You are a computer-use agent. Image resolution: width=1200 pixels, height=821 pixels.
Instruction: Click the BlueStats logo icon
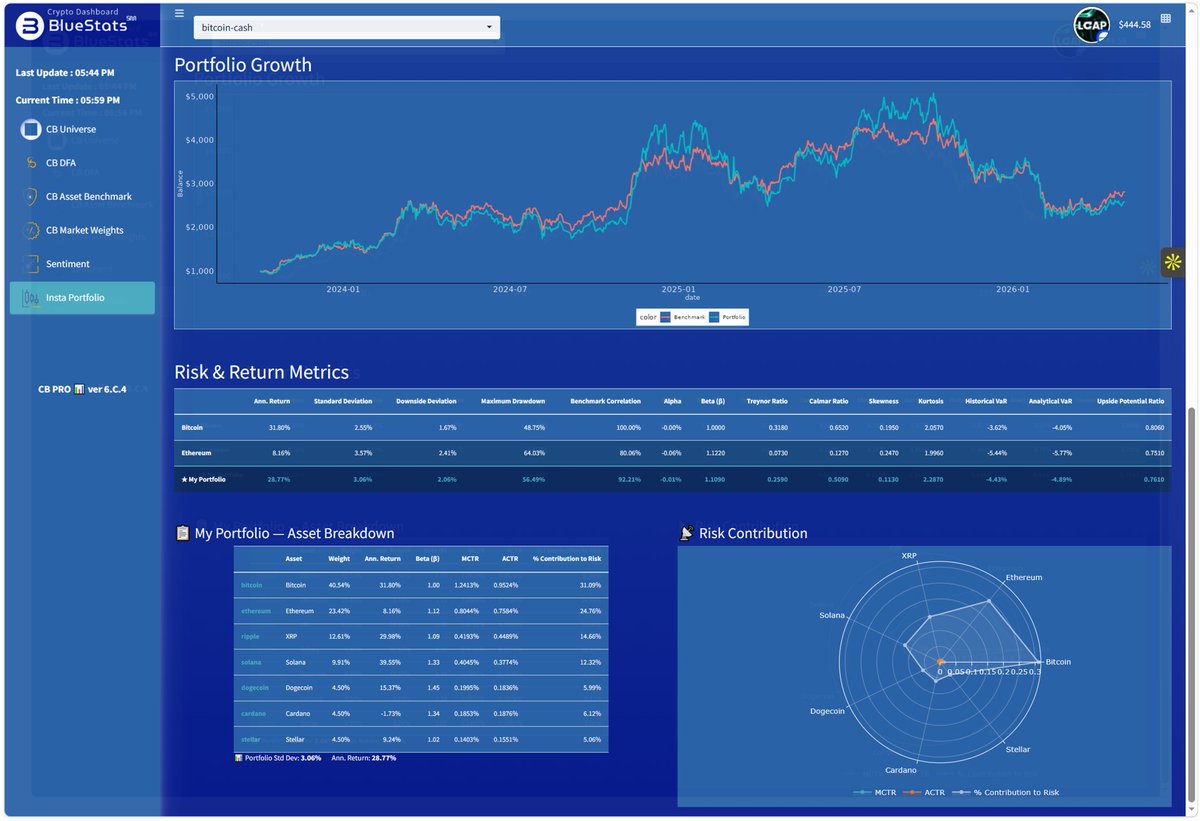(x=29, y=26)
